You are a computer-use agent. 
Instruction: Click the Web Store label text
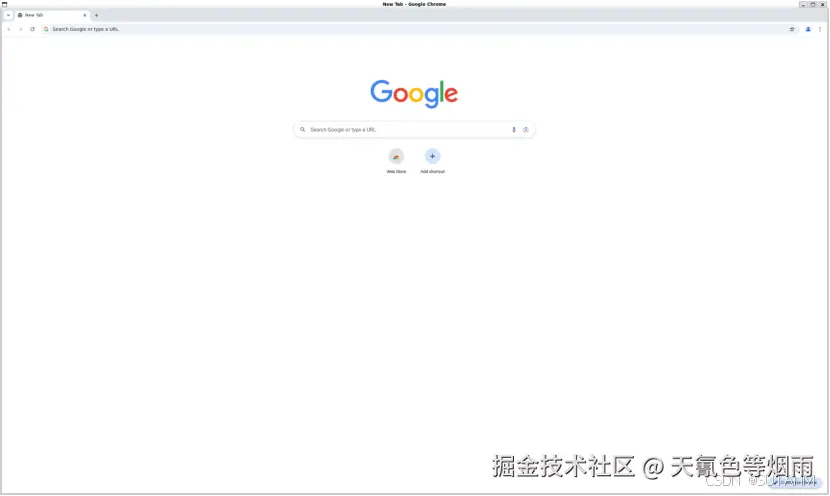pos(396,172)
